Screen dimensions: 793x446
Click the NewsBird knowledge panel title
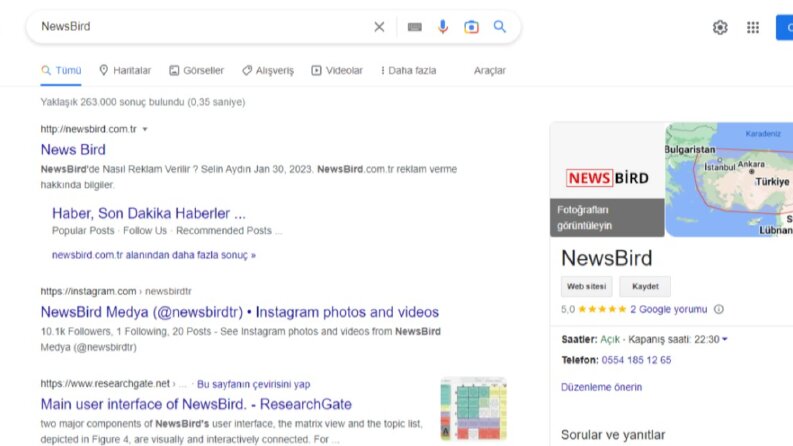point(606,258)
